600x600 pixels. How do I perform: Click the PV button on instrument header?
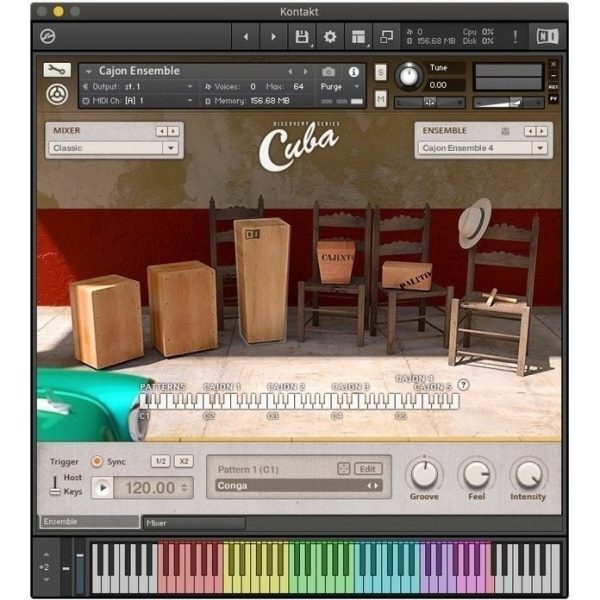click(x=553, y=99)
